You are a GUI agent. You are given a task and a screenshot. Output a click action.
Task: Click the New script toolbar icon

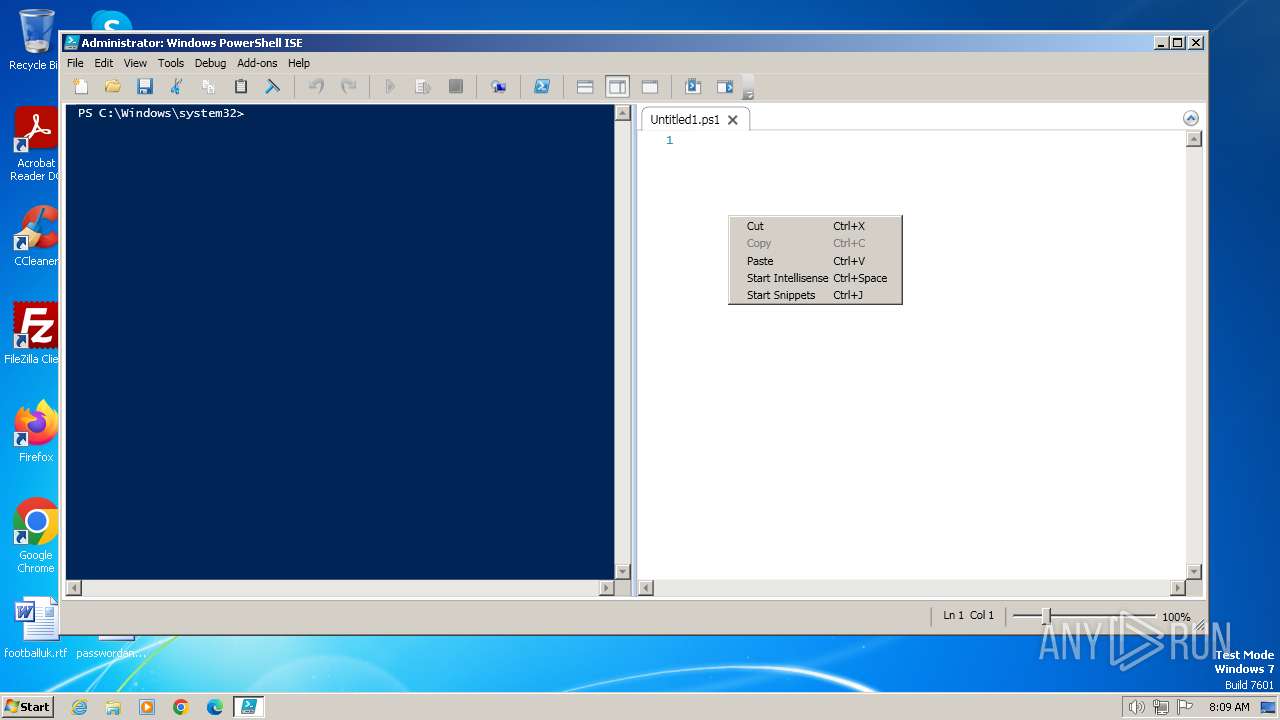[x=81, y=87]
